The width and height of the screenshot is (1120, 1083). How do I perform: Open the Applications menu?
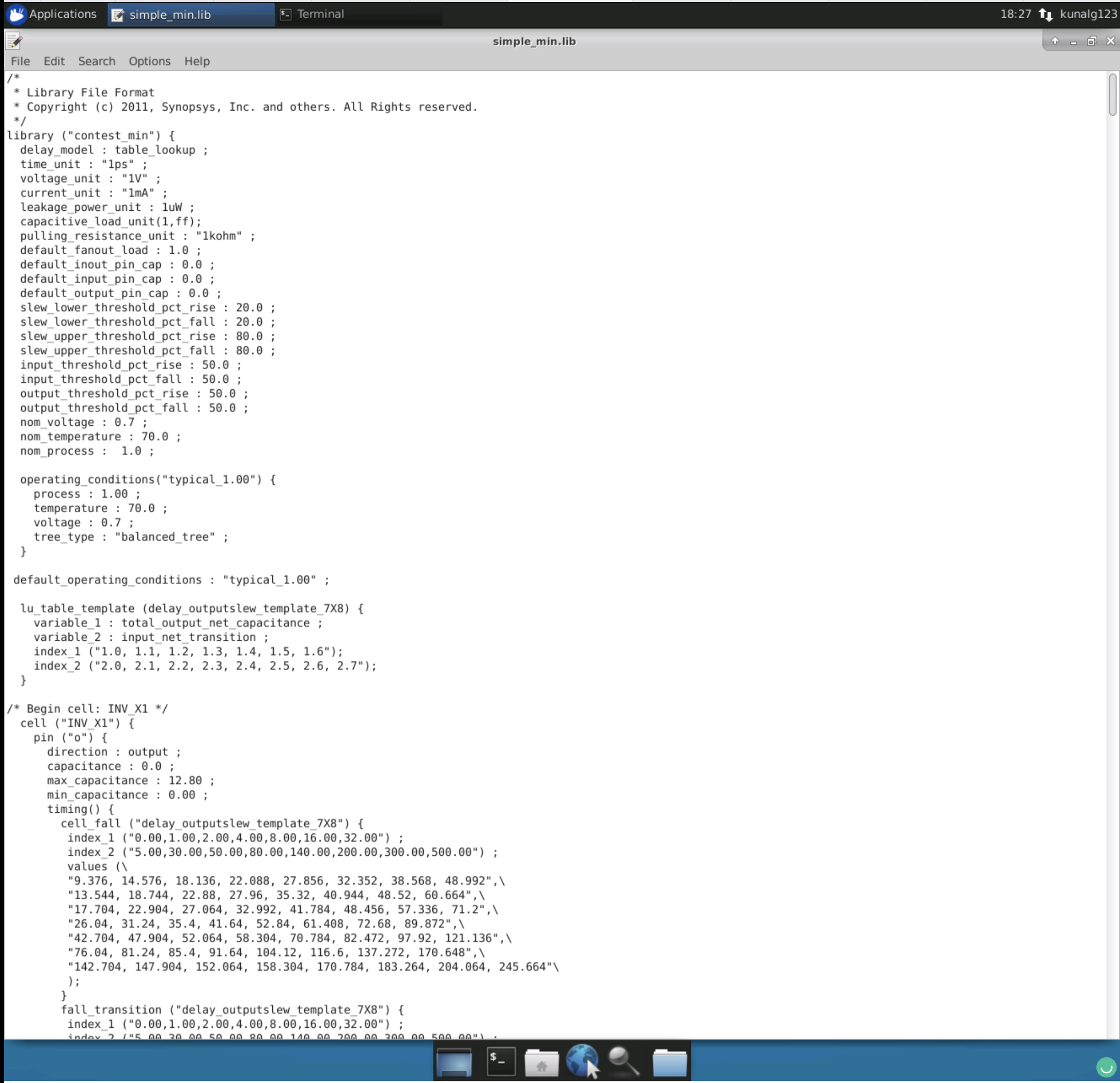point(53,14)
